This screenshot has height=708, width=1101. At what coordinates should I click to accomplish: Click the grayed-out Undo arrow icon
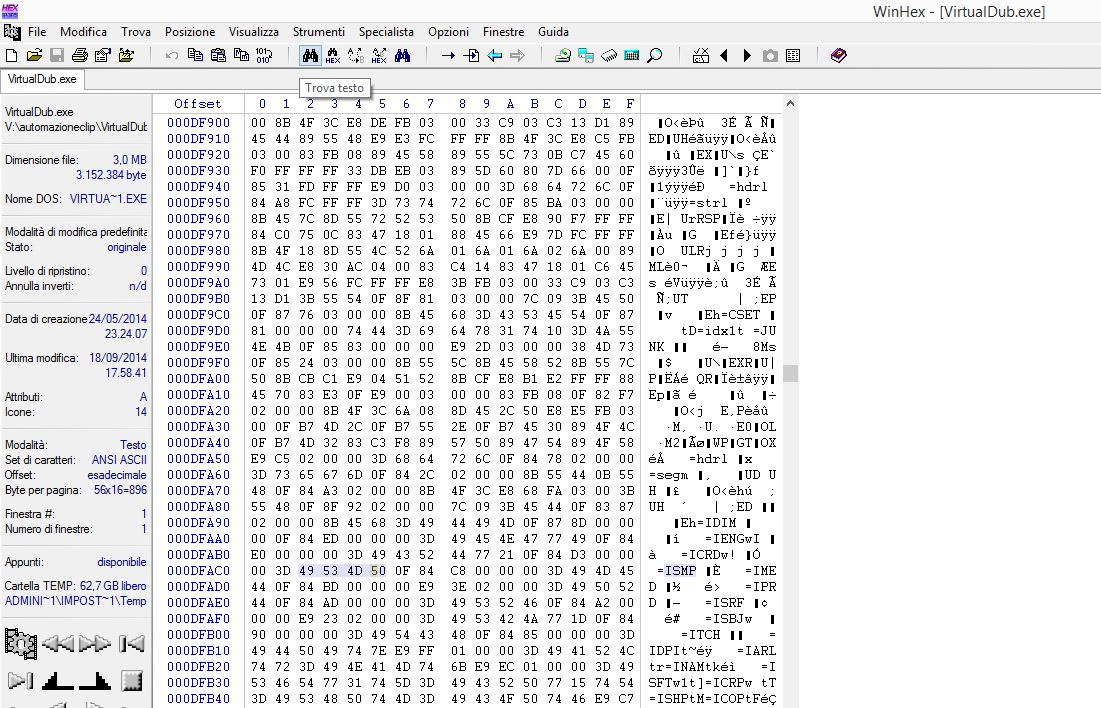pos(172,55)
